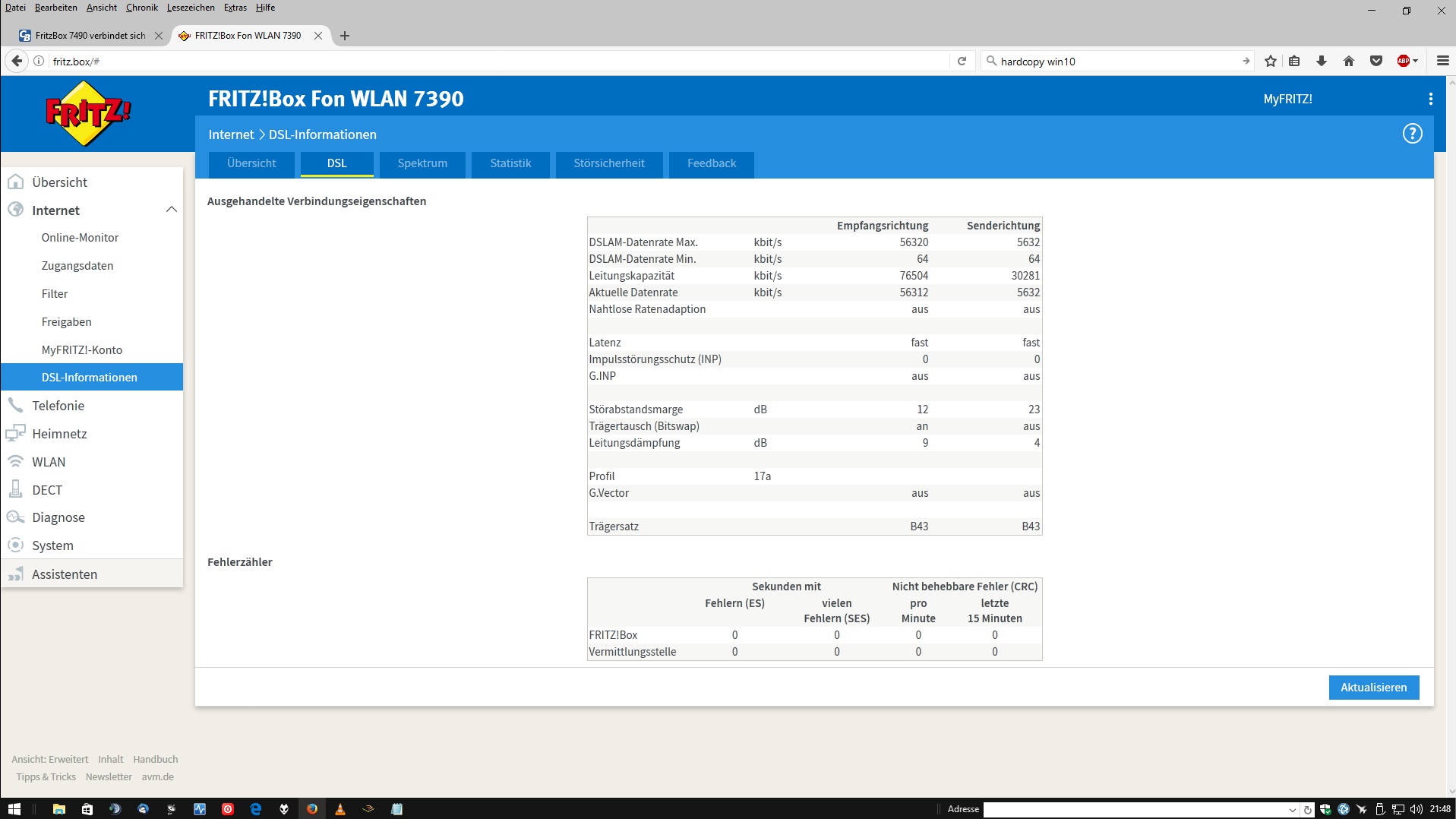Open the Datei menu
Screen dimensions: 1456x819
pos(15,8)
